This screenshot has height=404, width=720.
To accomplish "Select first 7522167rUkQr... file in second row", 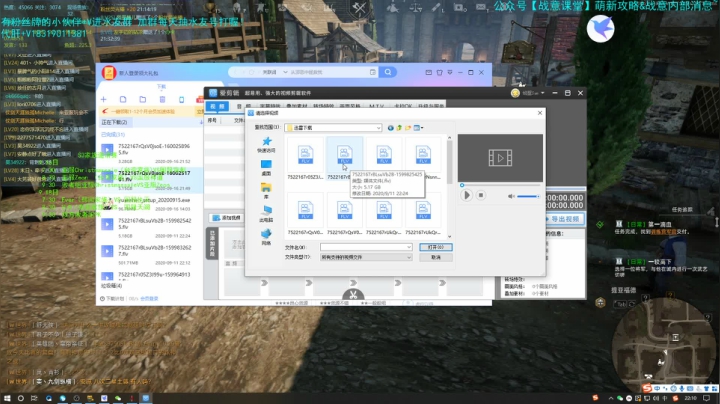I will [384, 216].
